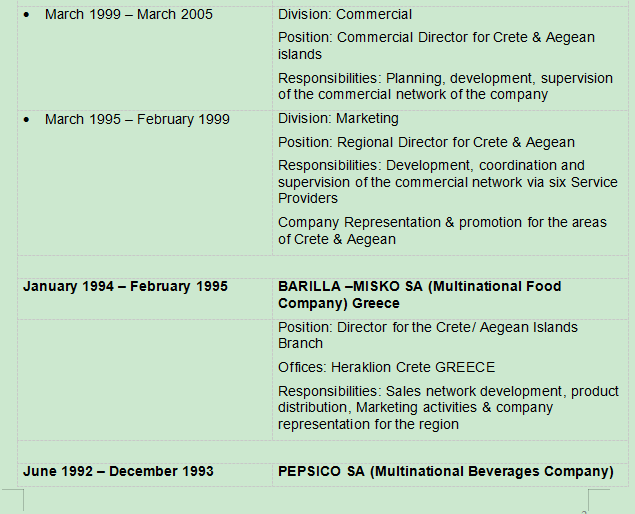Click the "January 1994 – February 1995" heading
The height and width of the screenshot is (514, 635).
[x=125, y=287]
